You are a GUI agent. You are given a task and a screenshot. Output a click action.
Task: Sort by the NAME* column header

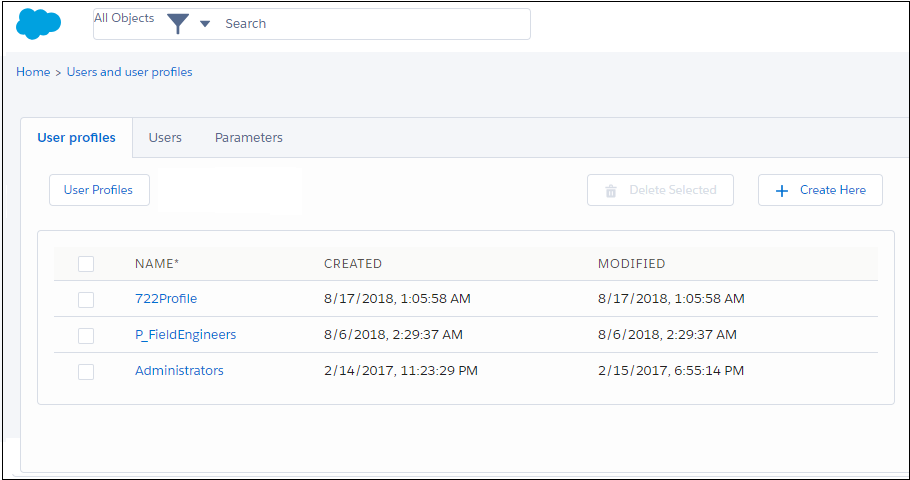click(x=157, y=264)
